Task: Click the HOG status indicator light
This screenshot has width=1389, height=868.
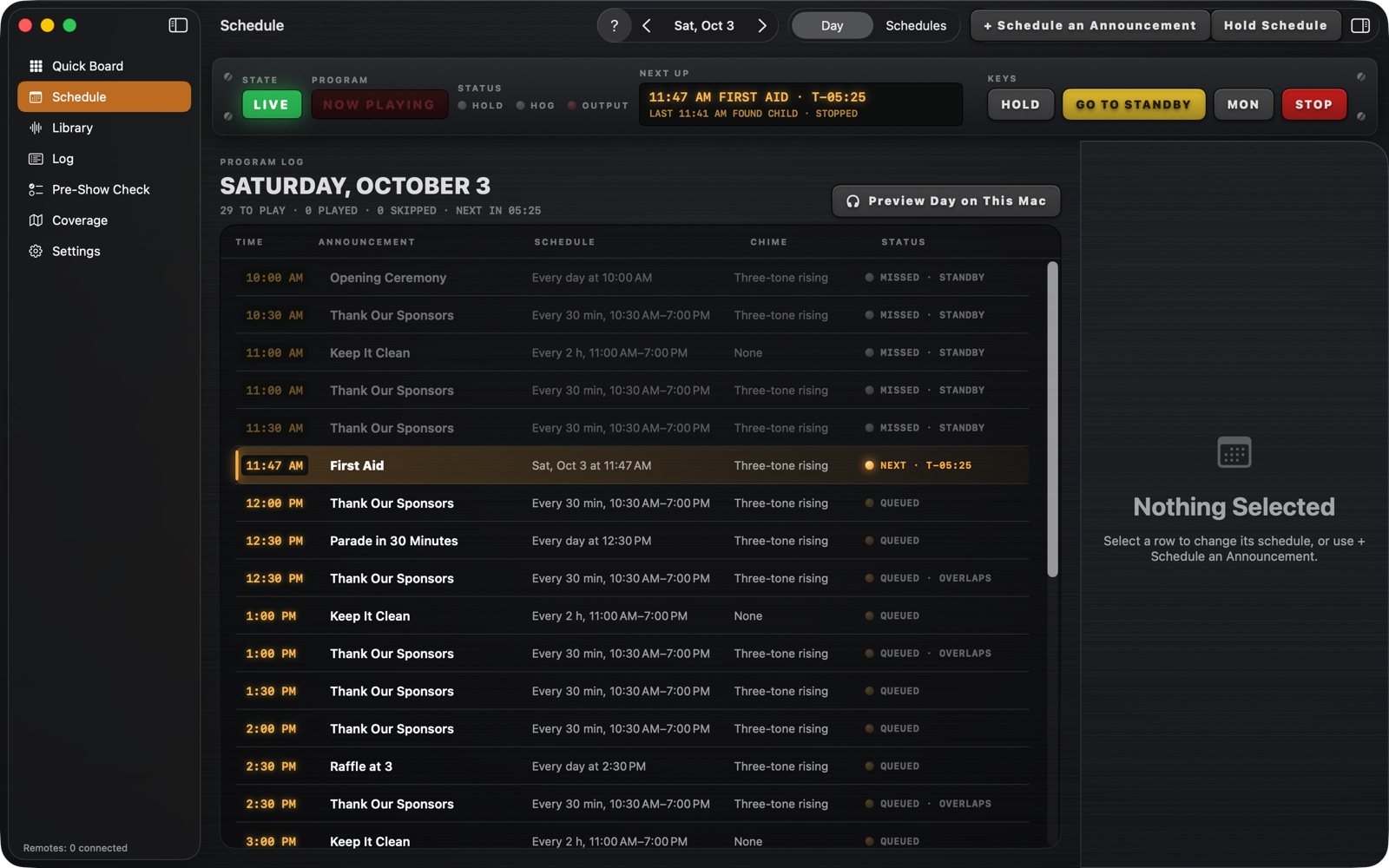Action: pyautogui.click(x=521, y=106)
